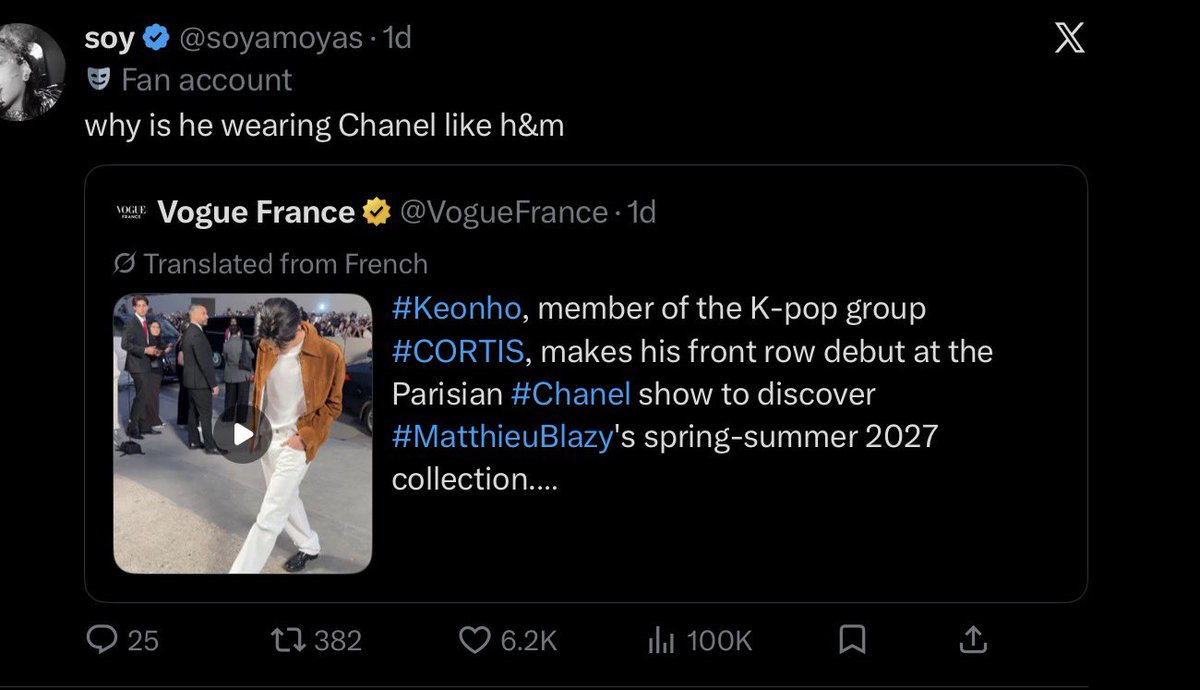Click the X logo in top corner
Screen dimensions: 1200x690
(x=1069, y=40)
